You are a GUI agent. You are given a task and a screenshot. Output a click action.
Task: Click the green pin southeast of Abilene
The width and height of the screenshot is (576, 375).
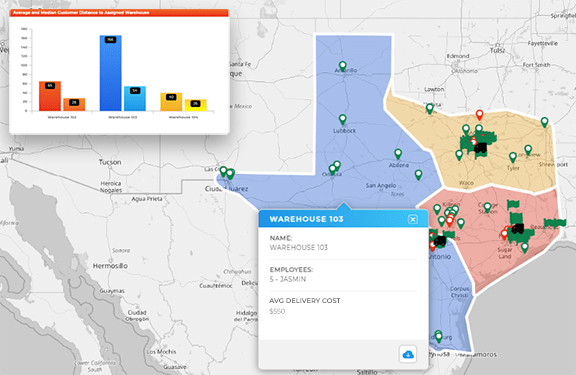(x=418, y=175)
